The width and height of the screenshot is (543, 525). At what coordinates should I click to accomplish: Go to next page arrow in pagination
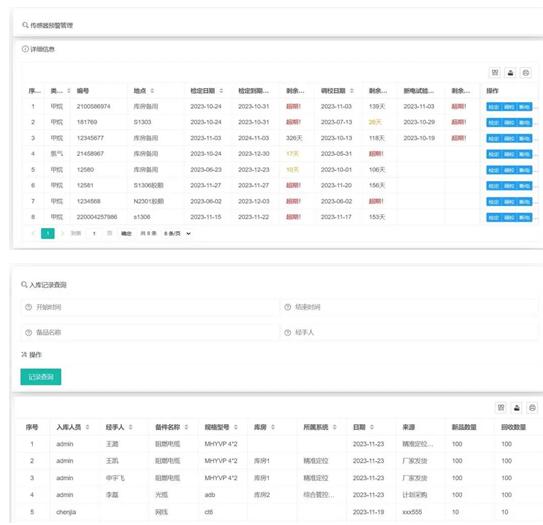coord(62,233)
